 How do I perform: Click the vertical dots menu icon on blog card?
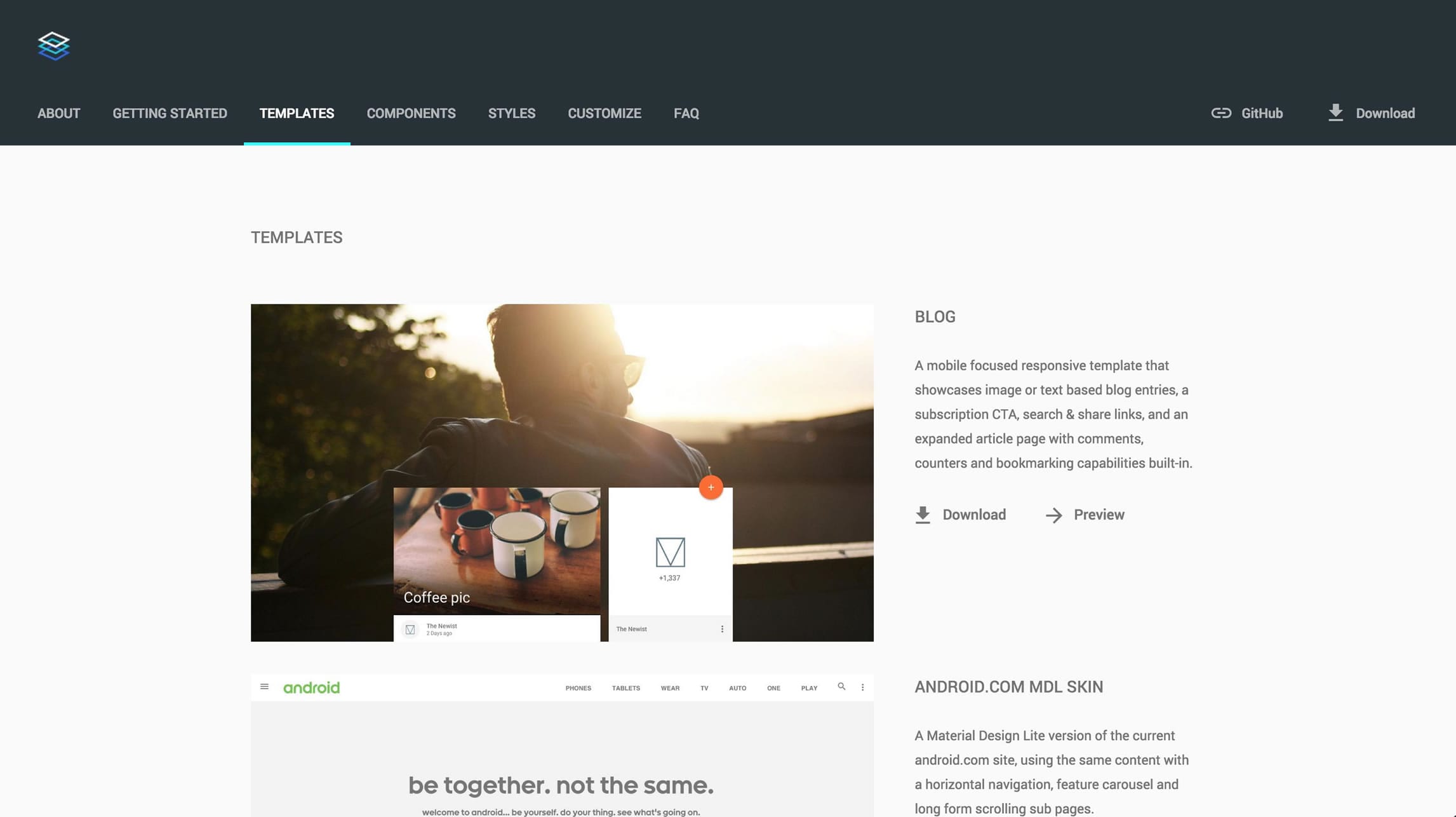pos(722,628)
